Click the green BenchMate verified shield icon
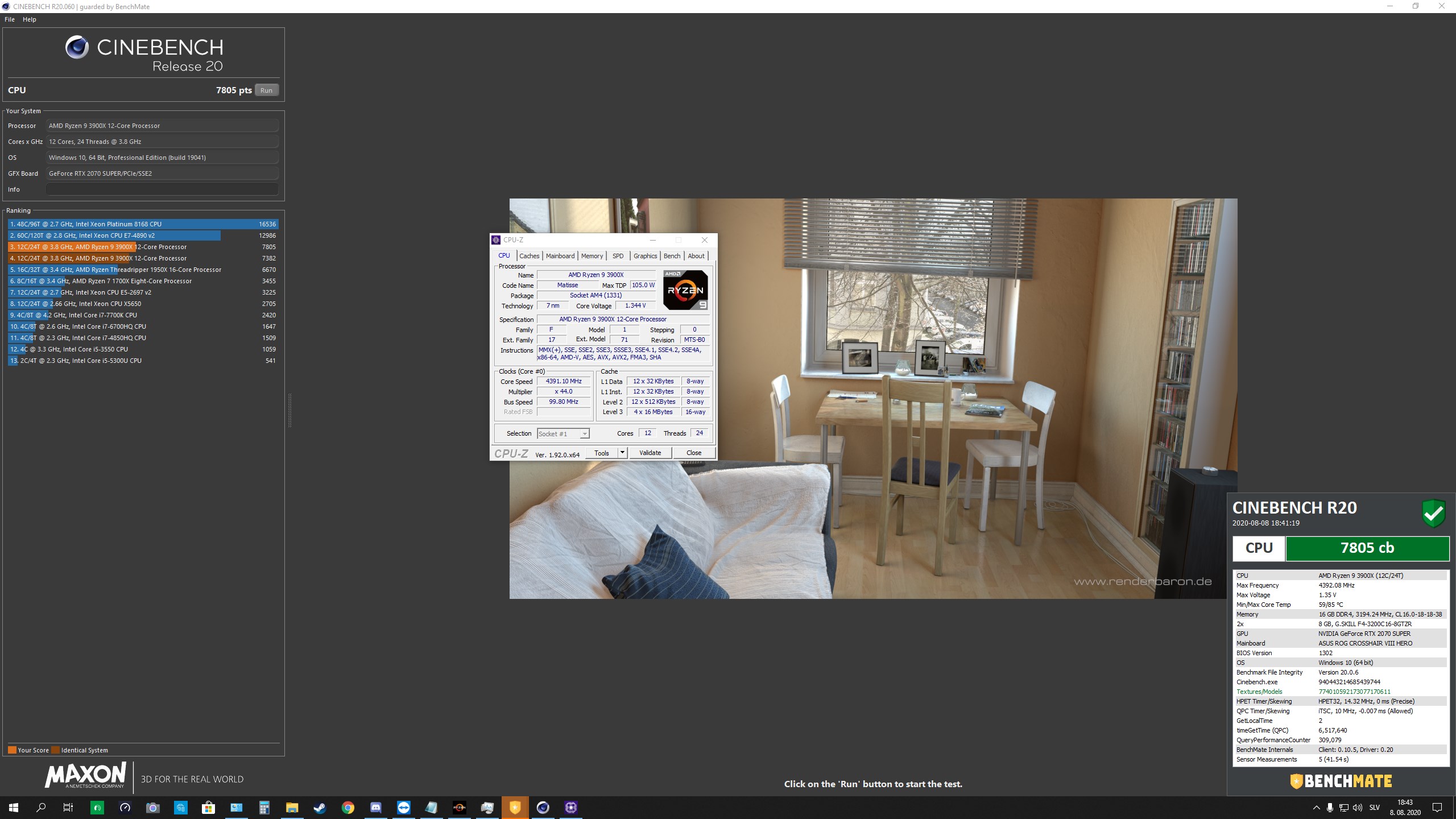This screenshot has width=1456, height=819. click(x=1433, y=513)
